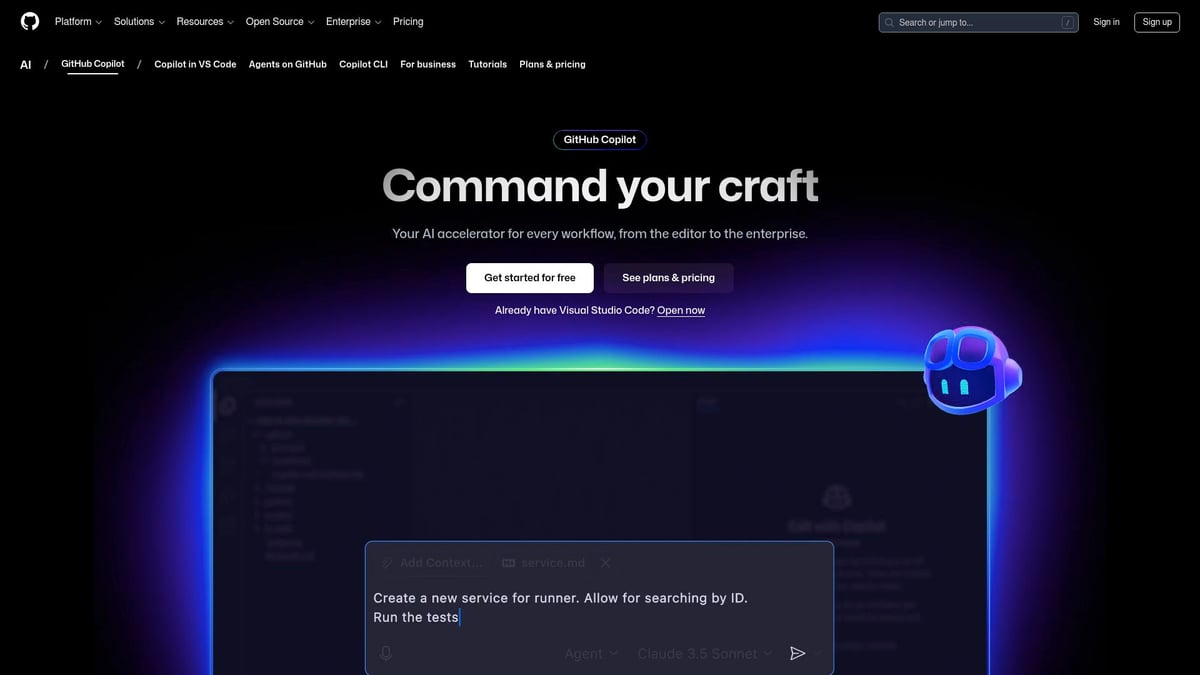Open the Agent mode dropdown
Viewport: 1200px width, 675px height.
[589, 652]
